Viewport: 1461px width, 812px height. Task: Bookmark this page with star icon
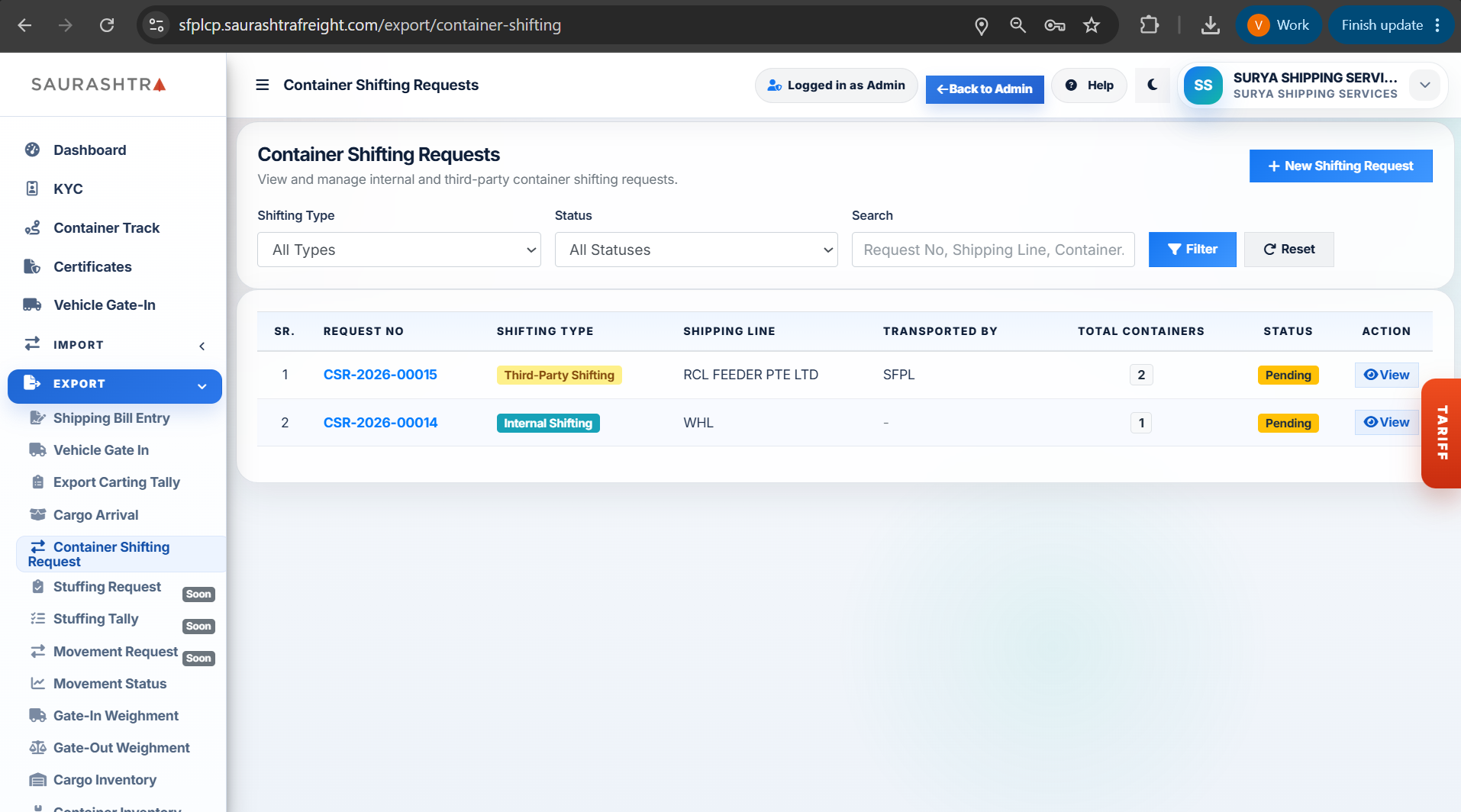1092,25
